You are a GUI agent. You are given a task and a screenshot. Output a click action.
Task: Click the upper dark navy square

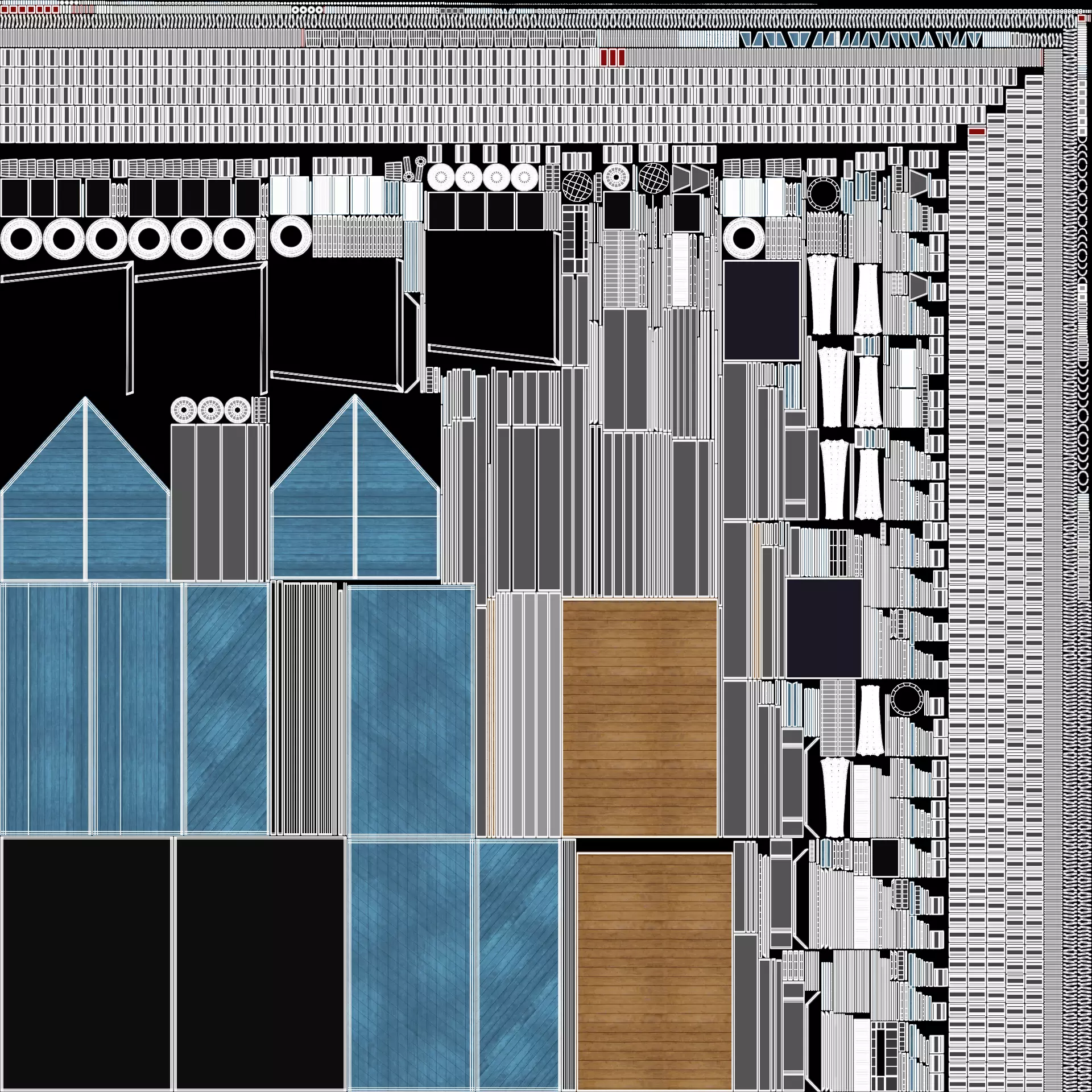pyautogui.click(x=762, y=311)
